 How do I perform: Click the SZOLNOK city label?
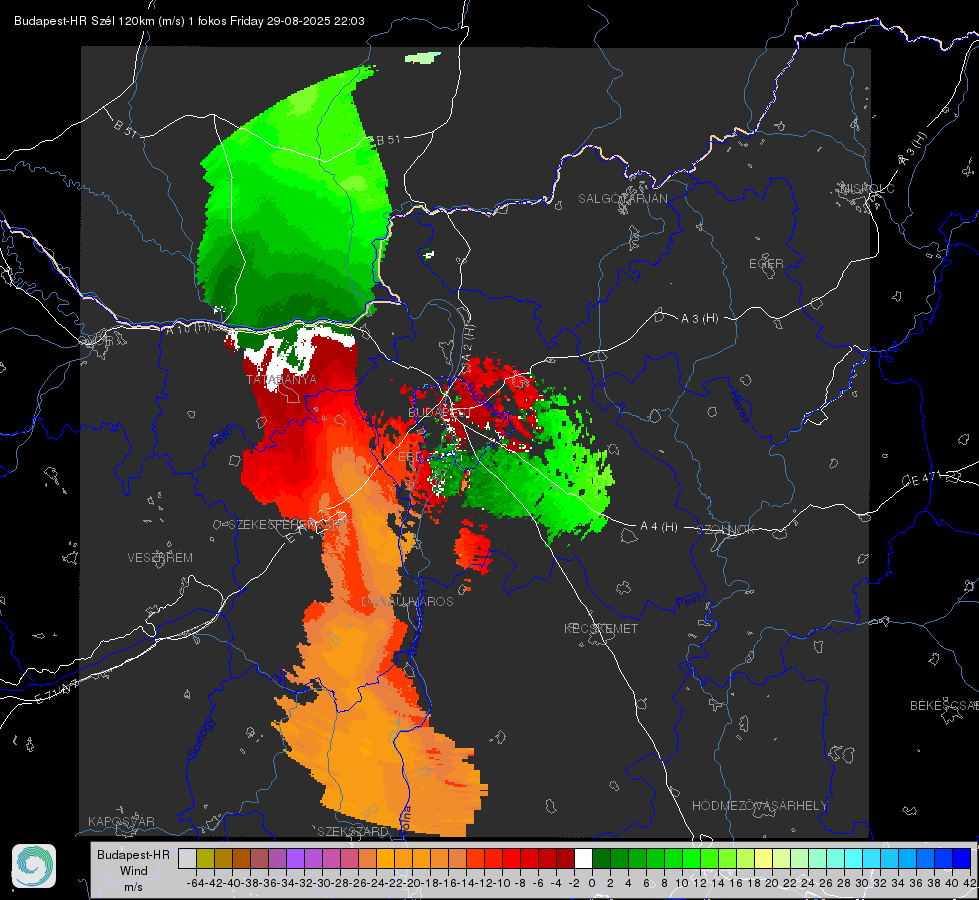728,530
